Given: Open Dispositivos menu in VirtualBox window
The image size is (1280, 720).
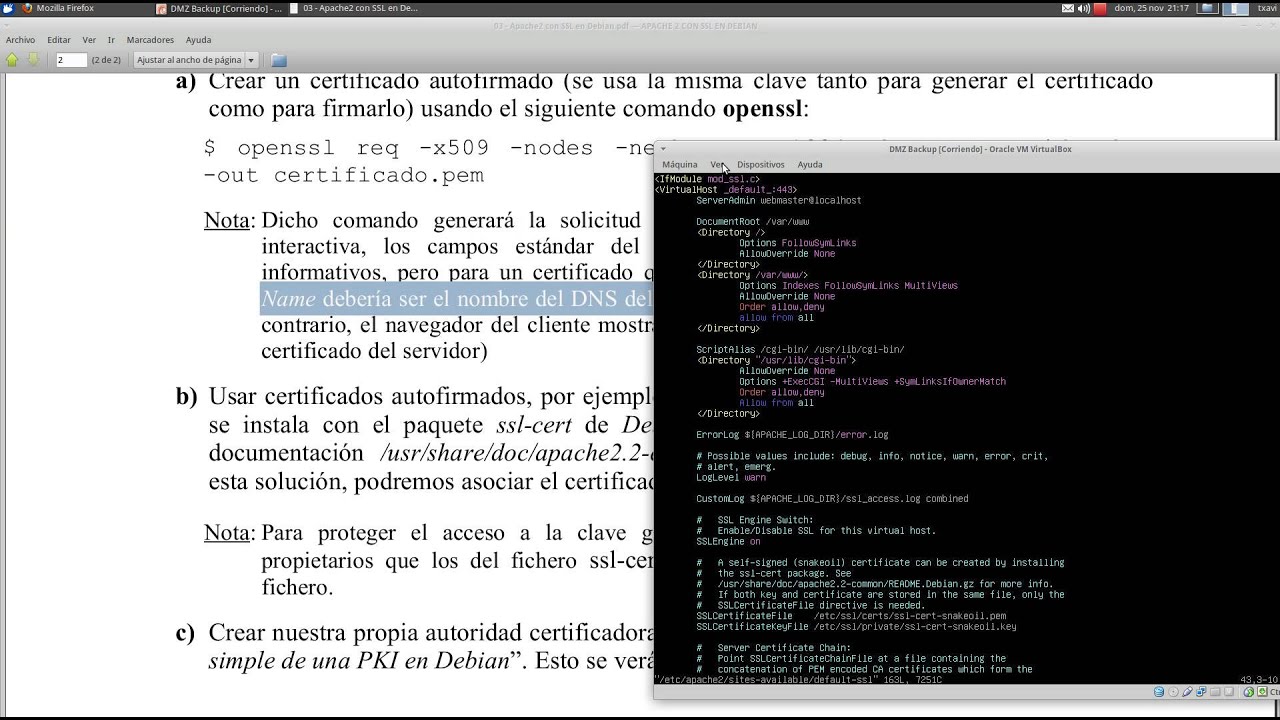Looking at the screenshot, I should [761, 164].
